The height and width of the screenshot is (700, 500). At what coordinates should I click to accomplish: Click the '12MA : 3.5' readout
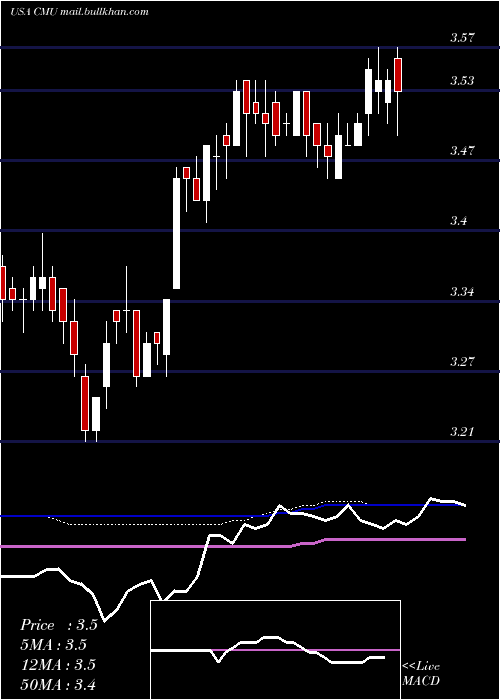point(58,664)
